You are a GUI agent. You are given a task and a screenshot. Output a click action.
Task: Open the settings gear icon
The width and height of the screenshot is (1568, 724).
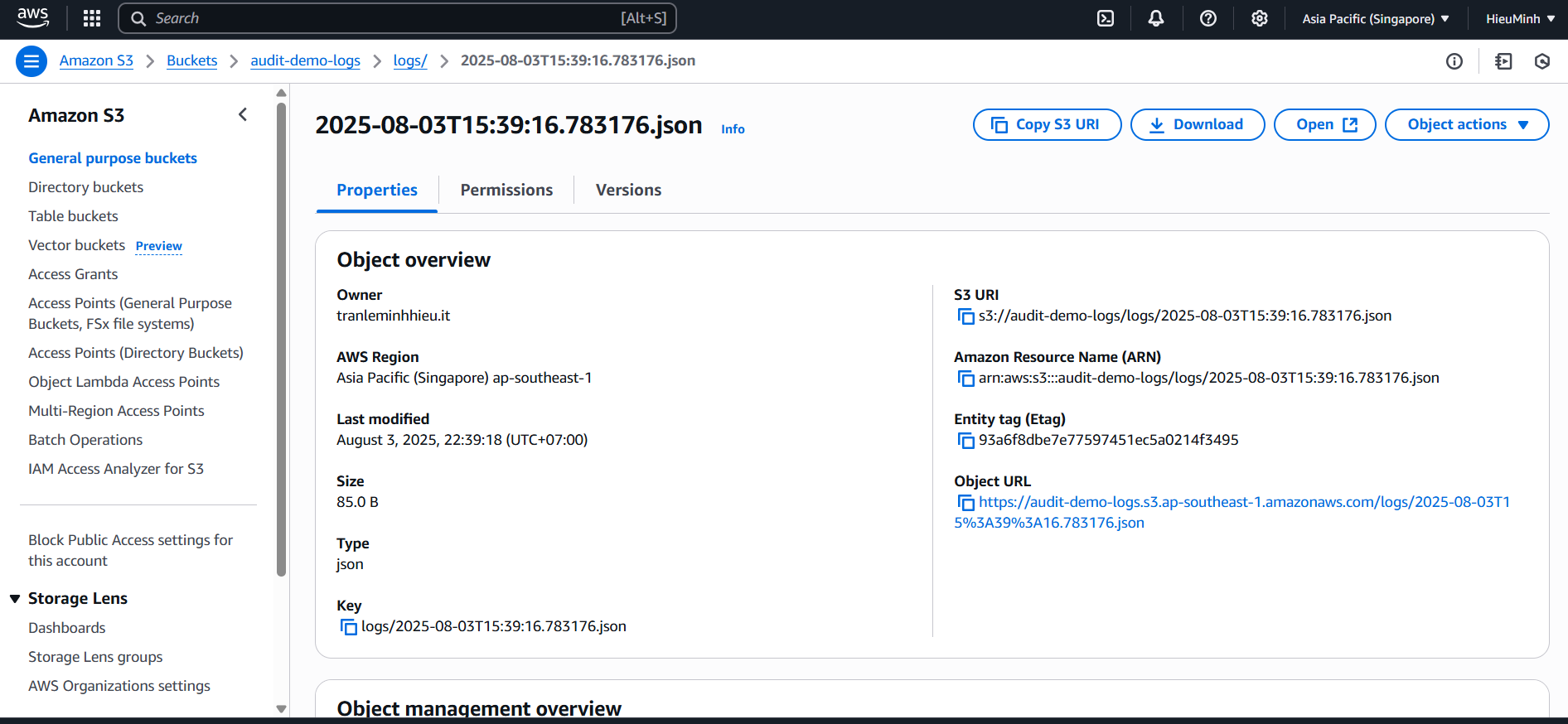coord(1260,18)
